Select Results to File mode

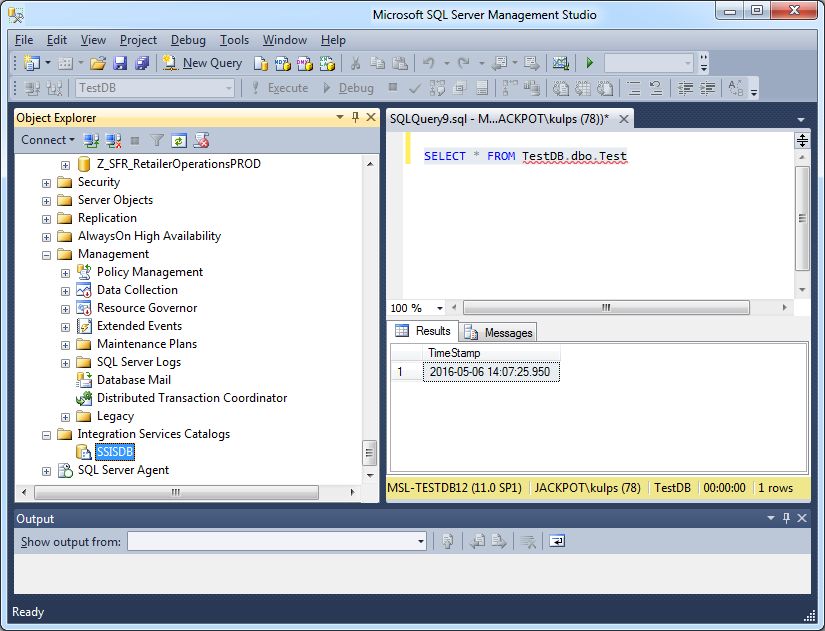click(605, 88)
